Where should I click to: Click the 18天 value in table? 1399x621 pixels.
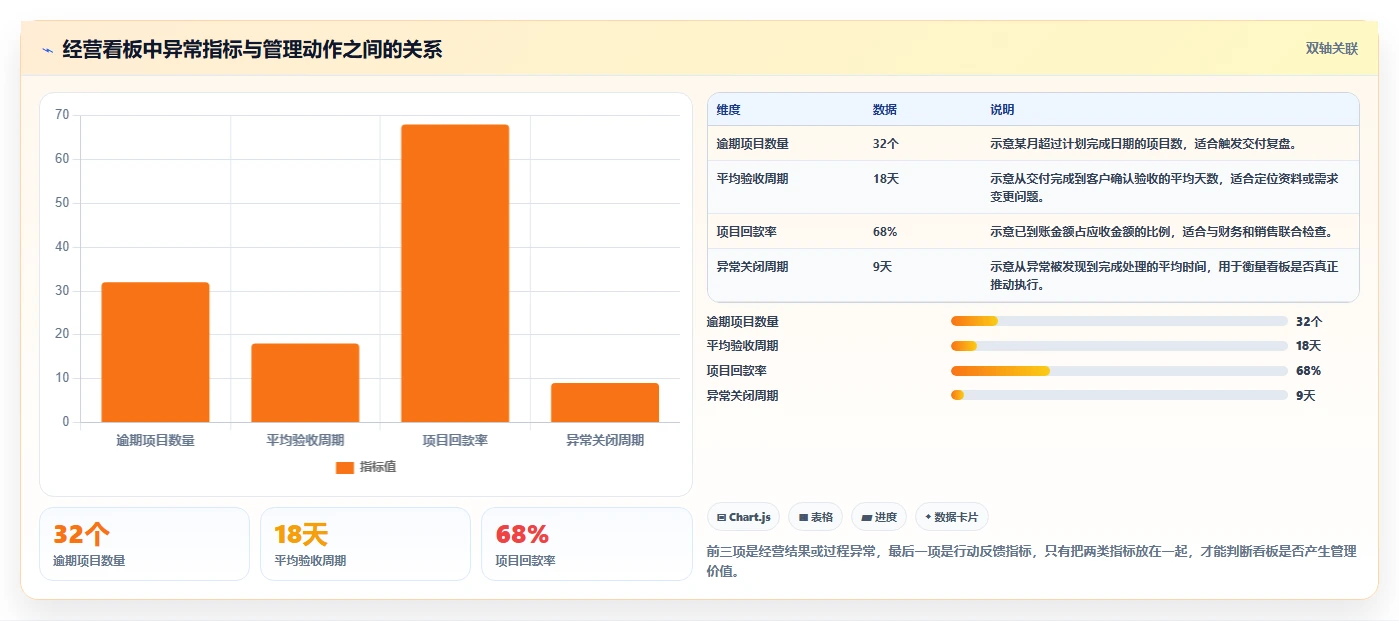tap(886, 179)
